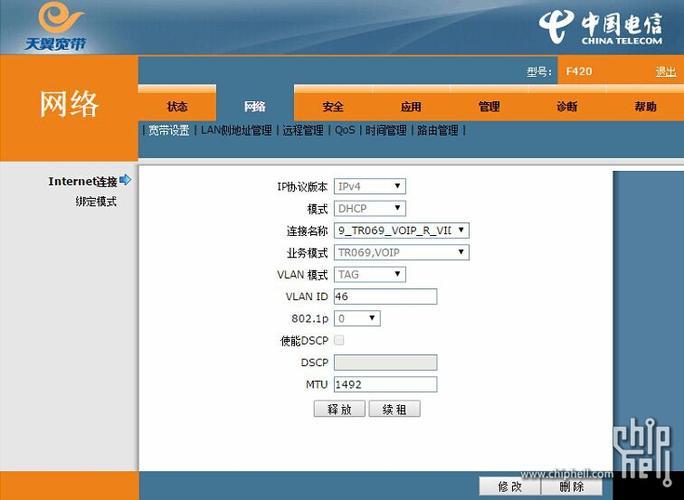684x500 pixels.
Task: Click the 释放 button
Action: click(x=339, y=409)
